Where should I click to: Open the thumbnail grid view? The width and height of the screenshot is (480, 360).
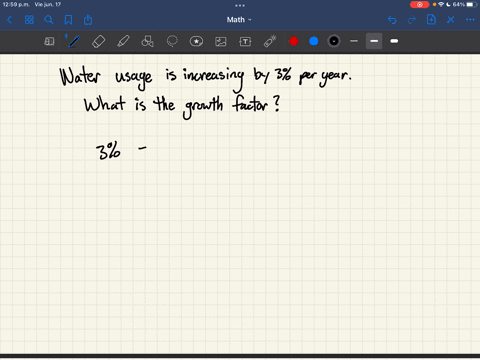pyautogui.click(x=29, y=20)
